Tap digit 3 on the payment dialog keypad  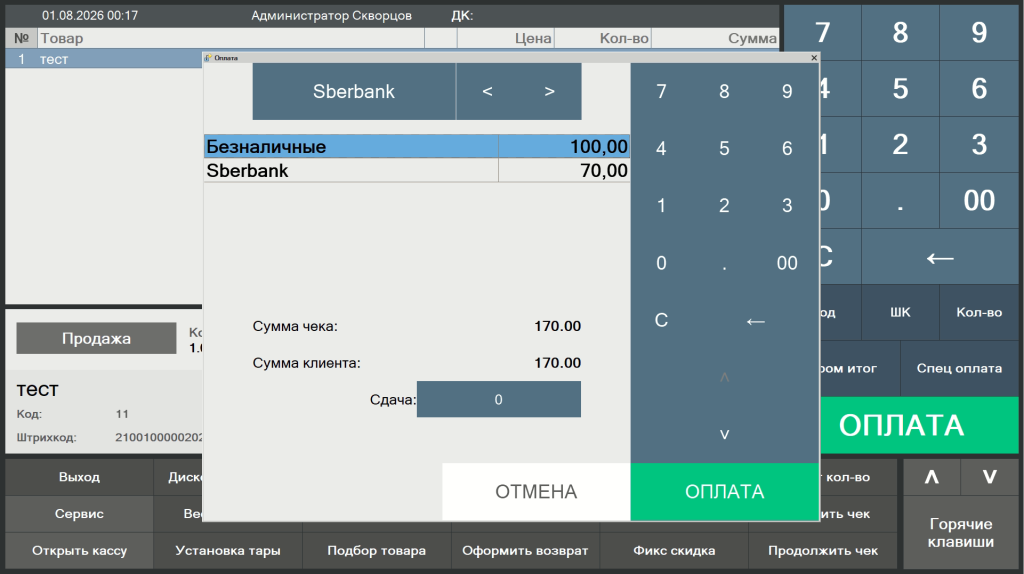pos(787,206)
